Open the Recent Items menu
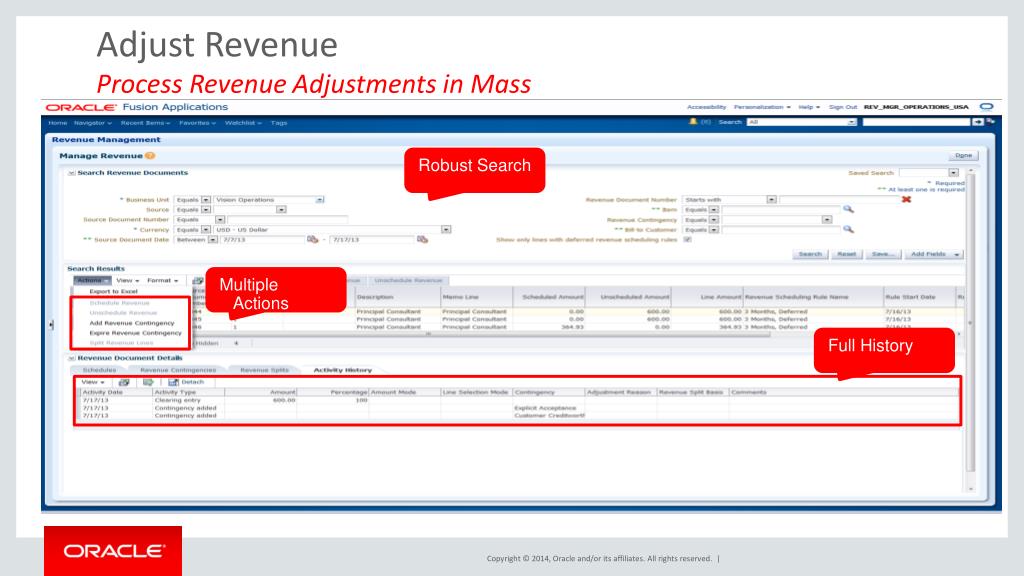 [145, 123]
